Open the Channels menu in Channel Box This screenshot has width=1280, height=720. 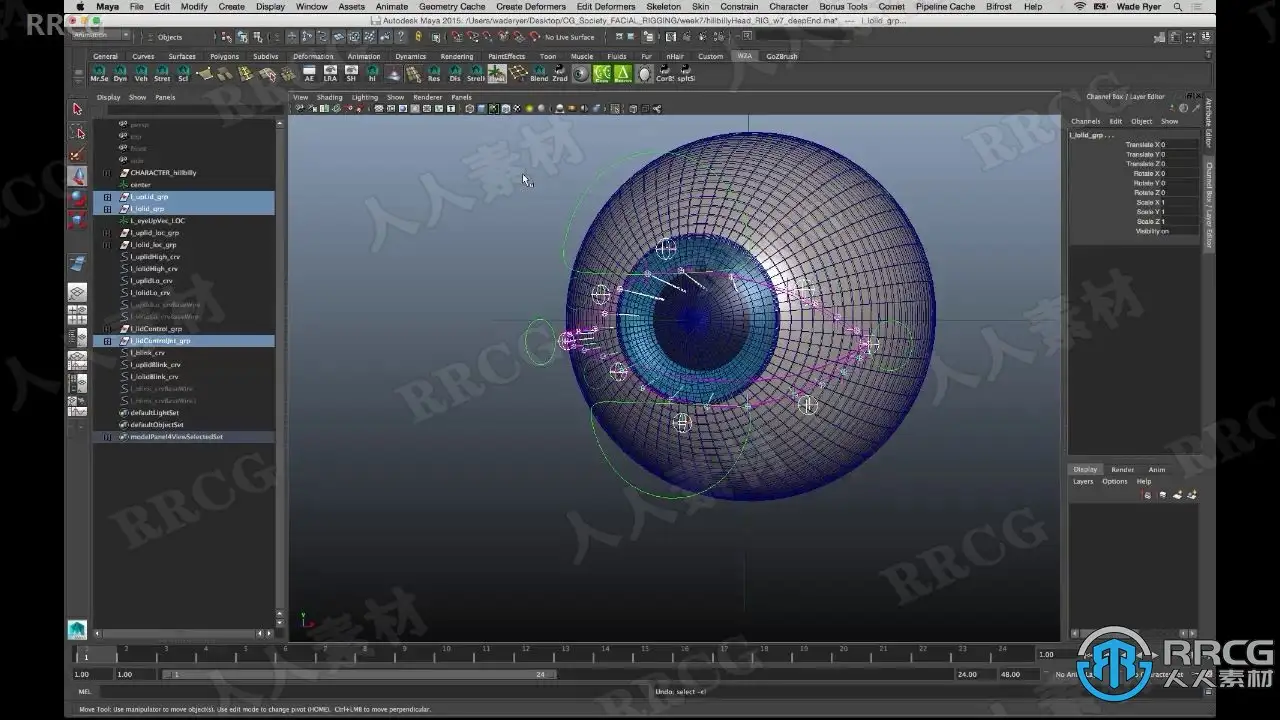pyautogui.click(x=1085, y=121)
